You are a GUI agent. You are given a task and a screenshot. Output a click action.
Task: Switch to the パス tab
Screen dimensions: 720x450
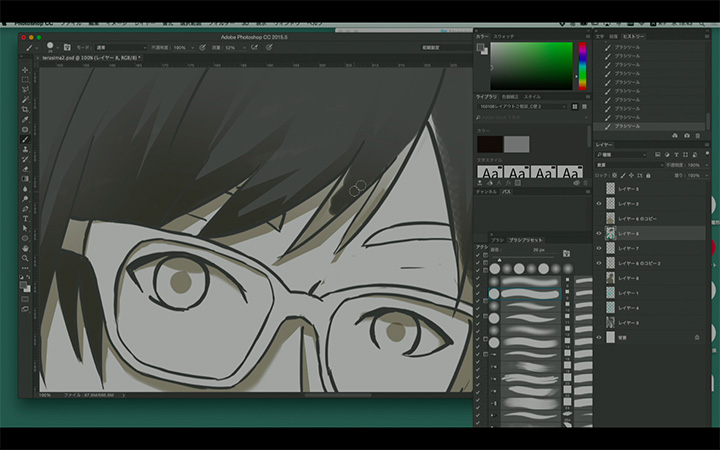[506, 191]
